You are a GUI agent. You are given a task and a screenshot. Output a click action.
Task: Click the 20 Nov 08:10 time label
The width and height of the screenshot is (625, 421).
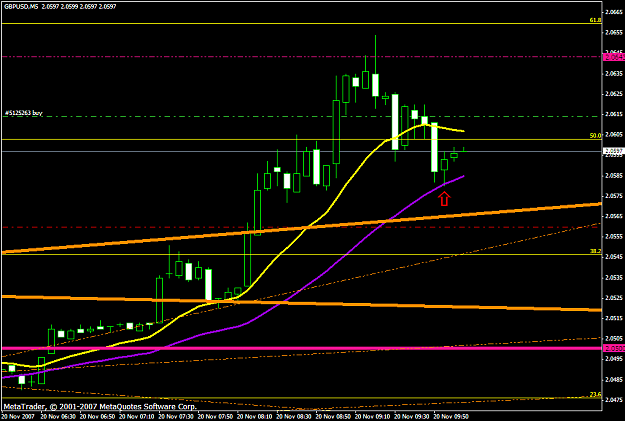pos(255,416)
